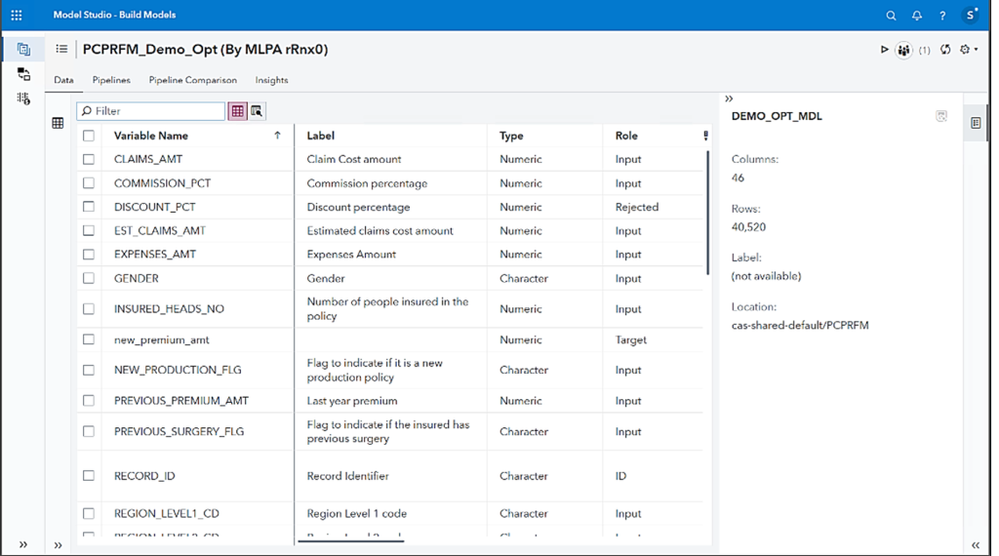Screen dimensions: 999x556
Task: Click the user profile avatar button
Action: [970, 15]
